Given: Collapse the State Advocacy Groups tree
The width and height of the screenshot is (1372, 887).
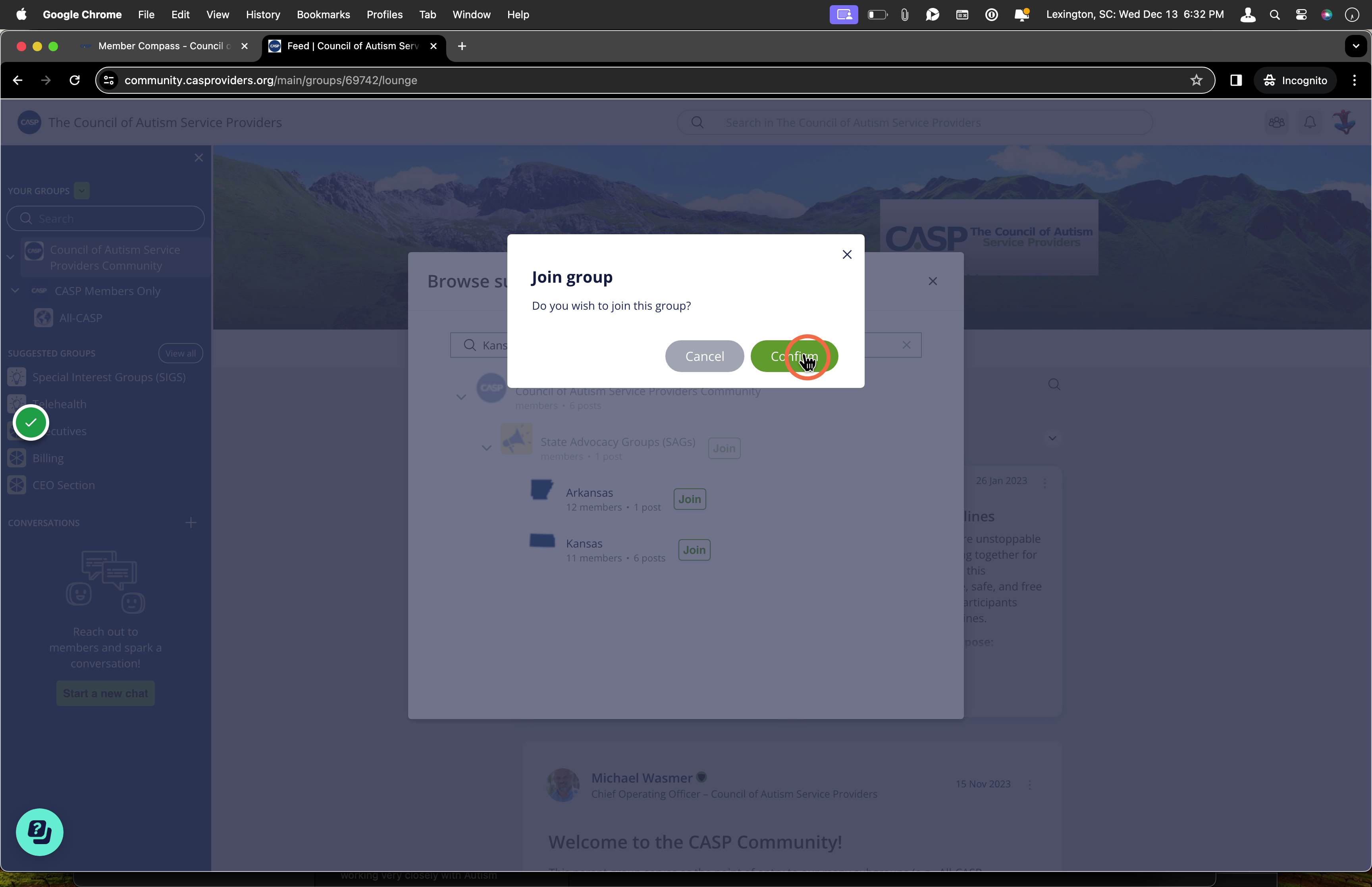Looking at the screenshot, I should click(486, 447).
